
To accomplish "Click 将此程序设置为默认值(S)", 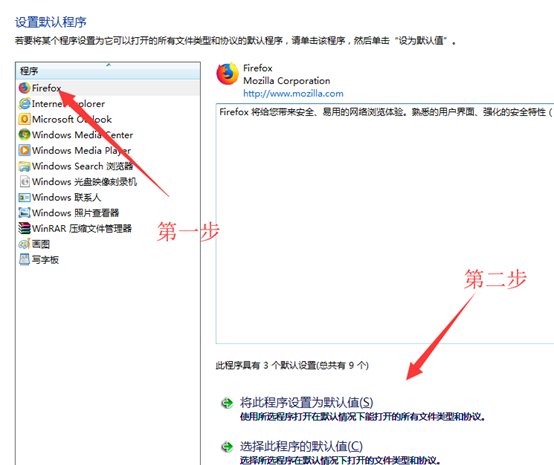I will click(x=306, y=402).
